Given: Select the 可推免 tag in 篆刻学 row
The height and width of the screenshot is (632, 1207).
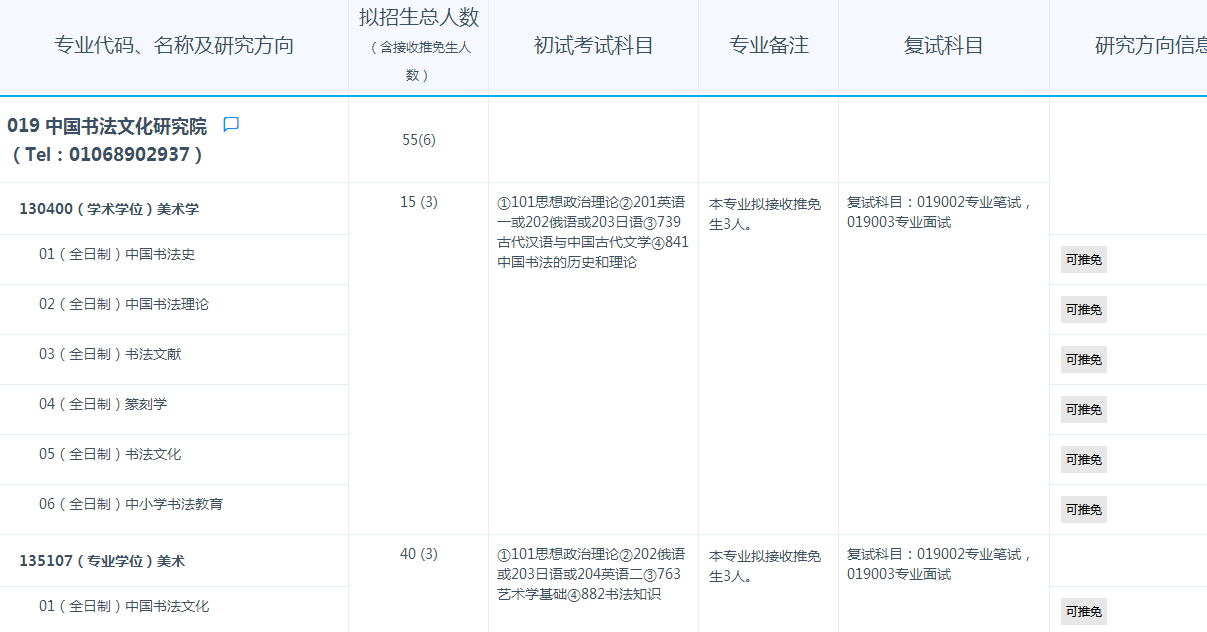Looking at the screenshot, I should click(1083, 410).
